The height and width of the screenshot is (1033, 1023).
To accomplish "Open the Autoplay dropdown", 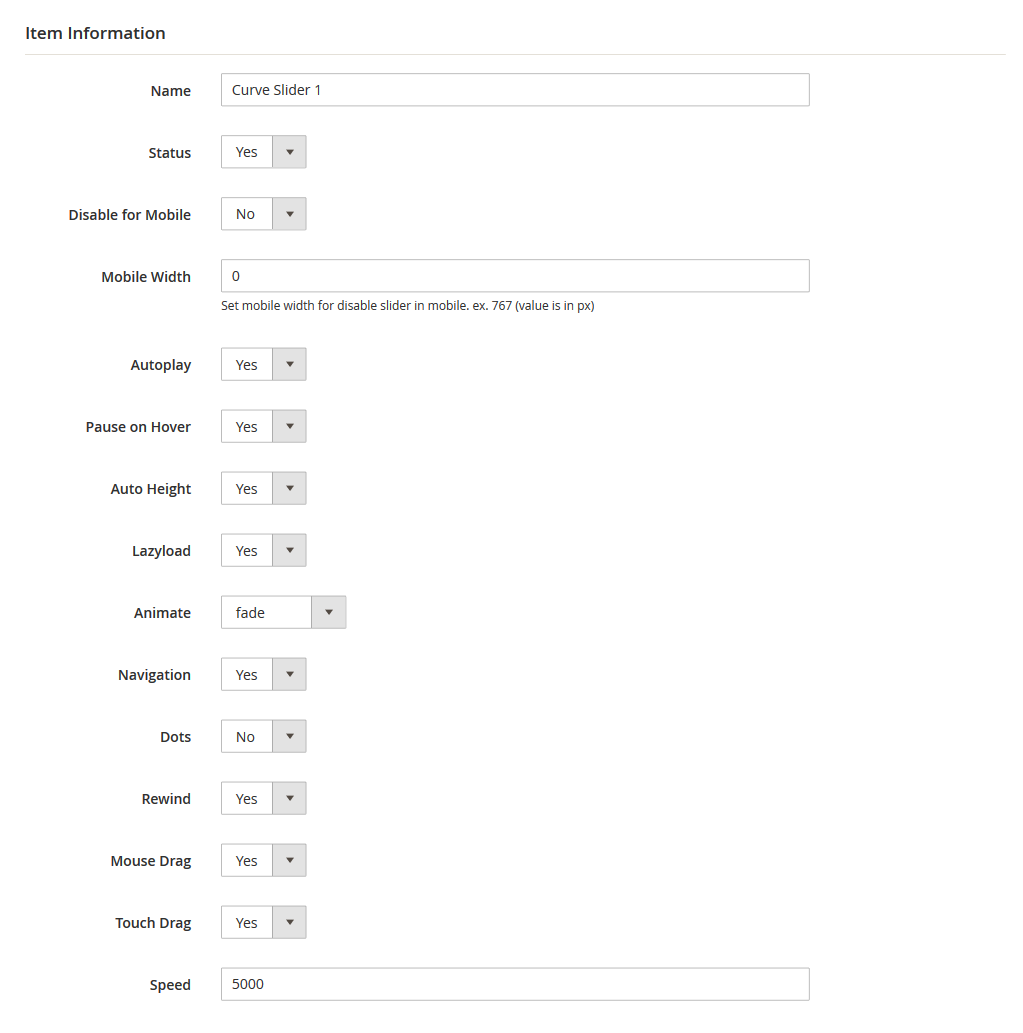I will (263, 365).
